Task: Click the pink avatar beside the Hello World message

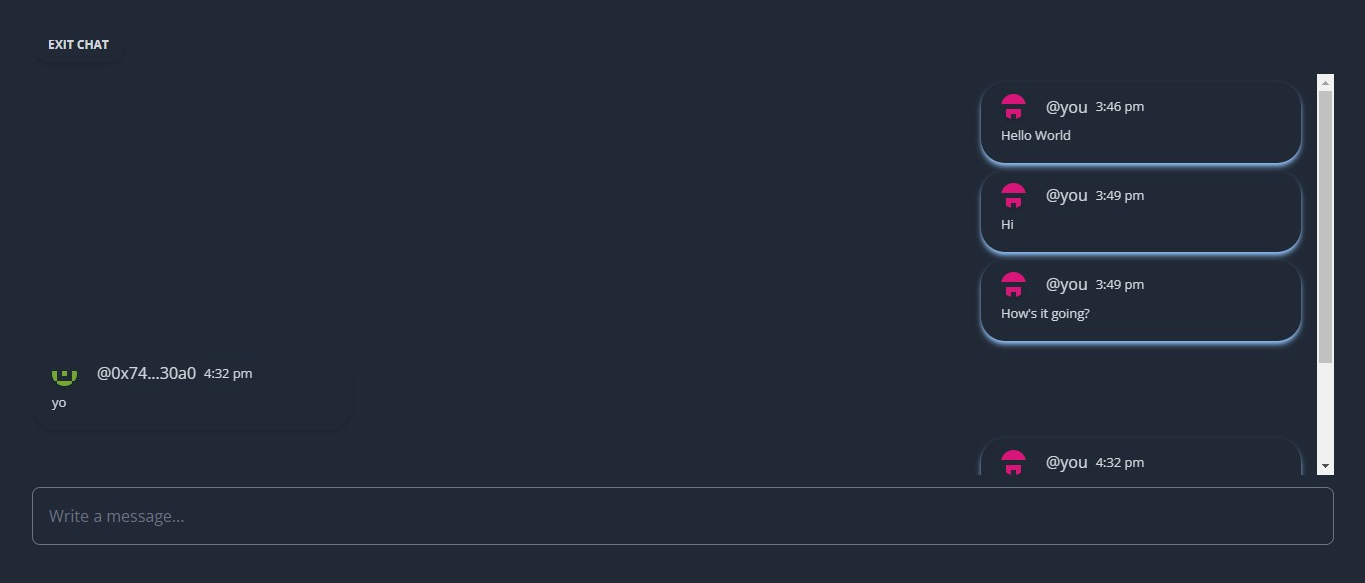Action: [x=1013, y=106]
